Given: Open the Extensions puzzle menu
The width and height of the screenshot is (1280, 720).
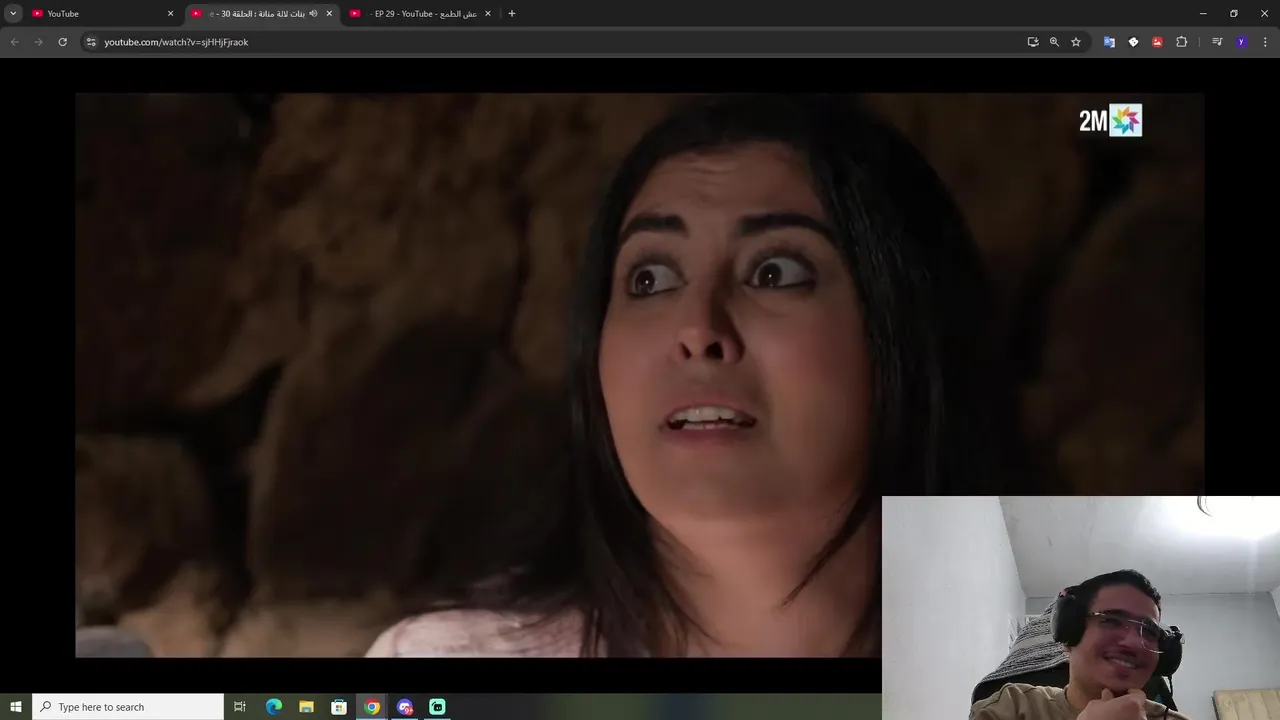Looking at the screenshot, I should pyautogui.click(x=1181, y=42).
